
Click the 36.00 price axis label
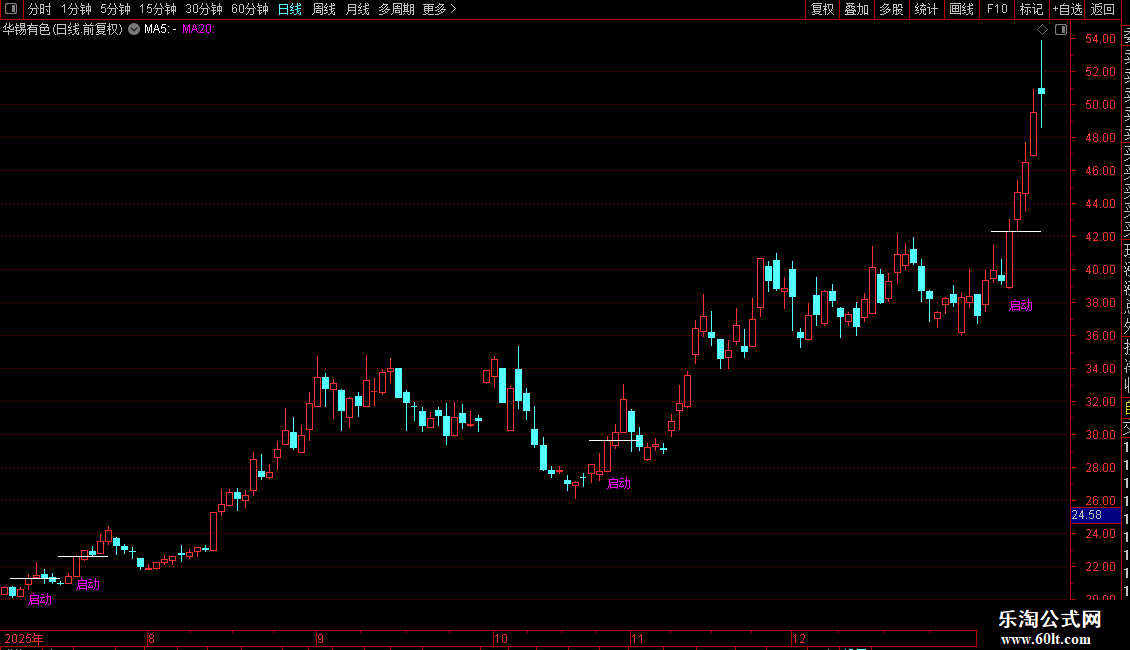click(x=1100, y=336)
